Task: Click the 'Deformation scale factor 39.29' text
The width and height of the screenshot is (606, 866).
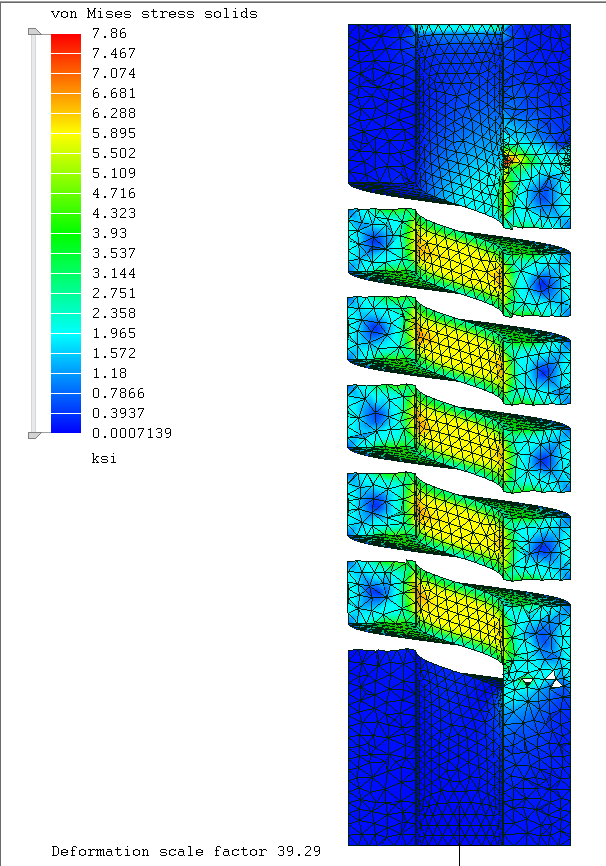Action: tap(186, 851)
